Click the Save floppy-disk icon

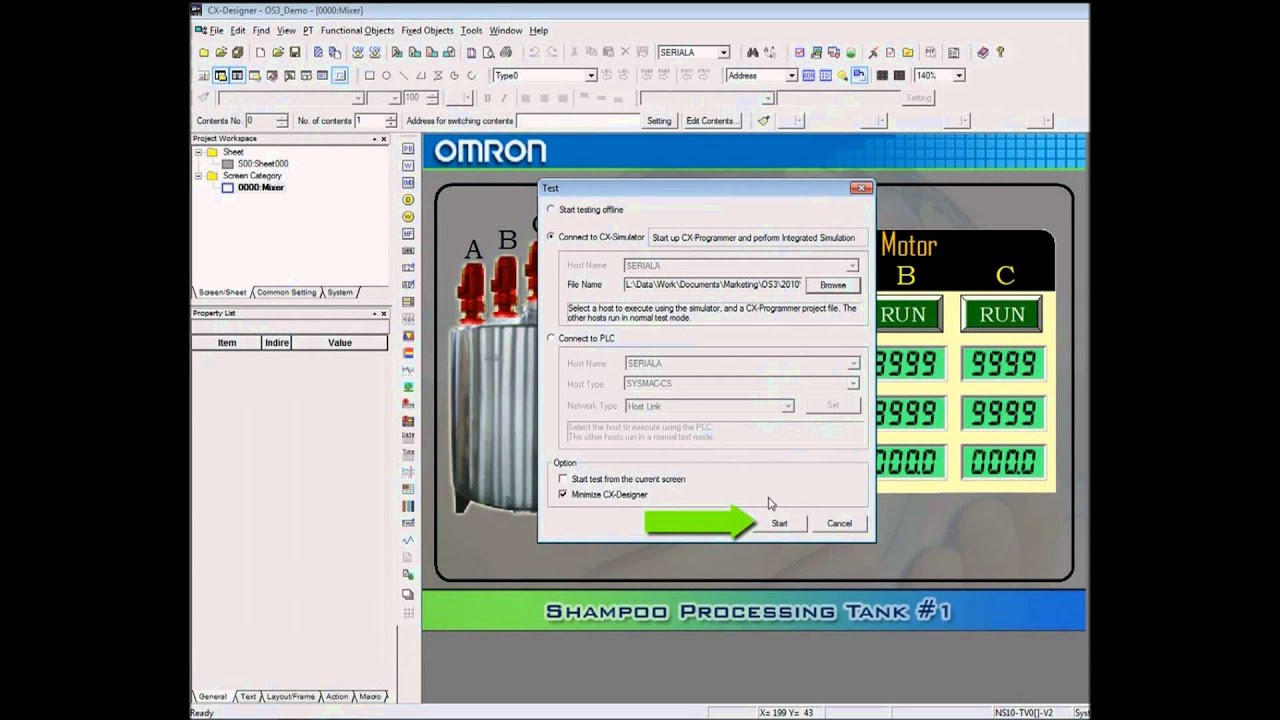click(295, 52)
